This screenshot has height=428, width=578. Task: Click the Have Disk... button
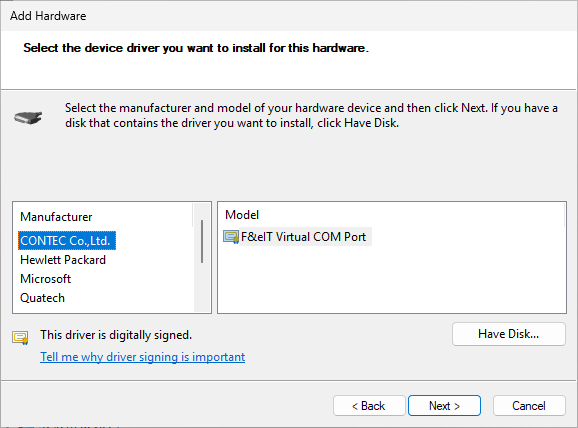click(509, 334)
